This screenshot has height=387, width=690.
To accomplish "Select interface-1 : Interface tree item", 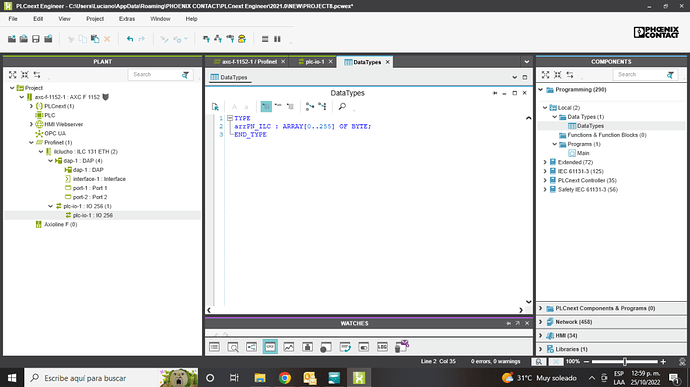I will 99,179.
